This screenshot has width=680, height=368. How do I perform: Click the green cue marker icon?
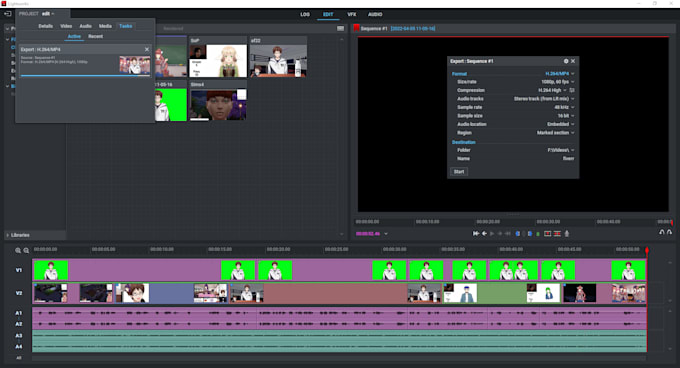coord(538,234)
